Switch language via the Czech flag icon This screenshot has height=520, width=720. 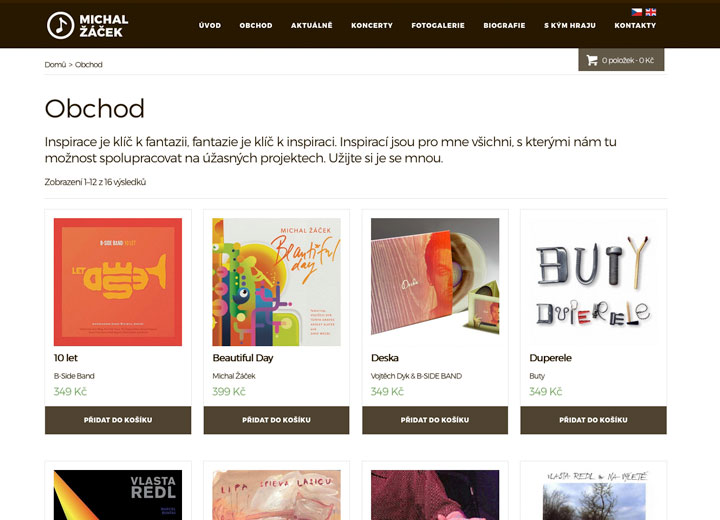[x=636, y=12]
